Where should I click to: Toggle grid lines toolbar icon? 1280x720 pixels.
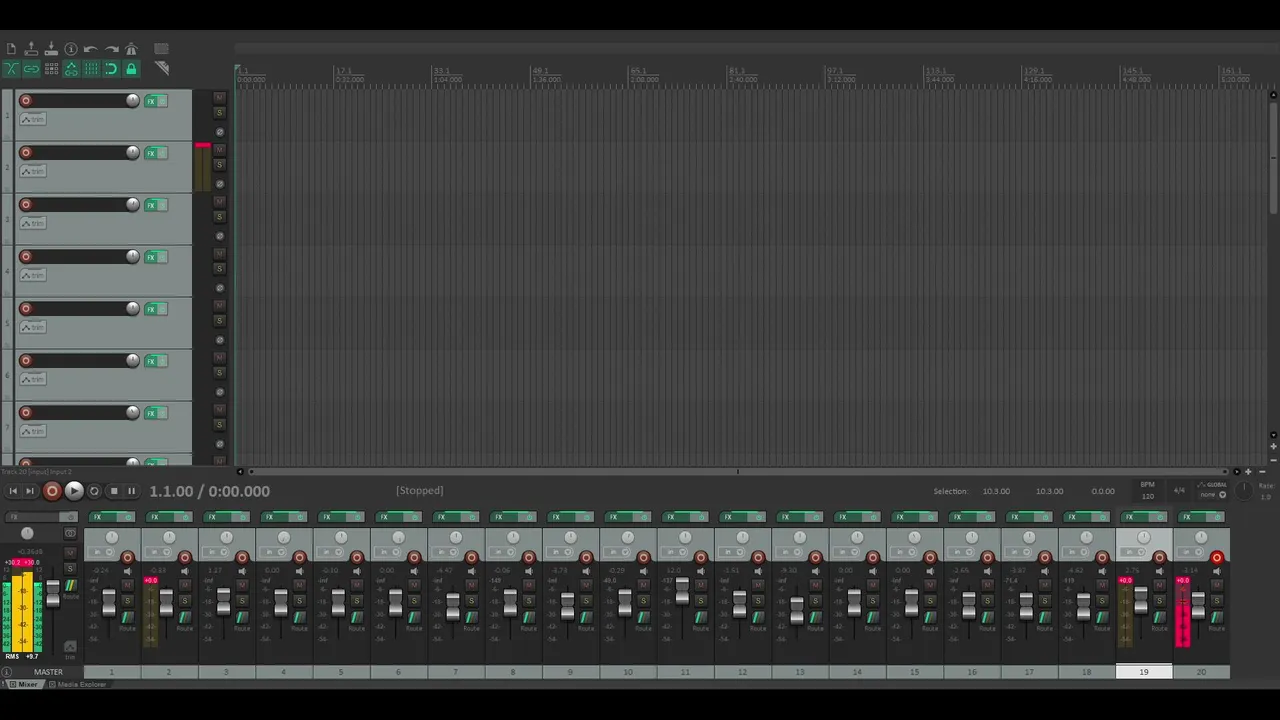(91, 69)
